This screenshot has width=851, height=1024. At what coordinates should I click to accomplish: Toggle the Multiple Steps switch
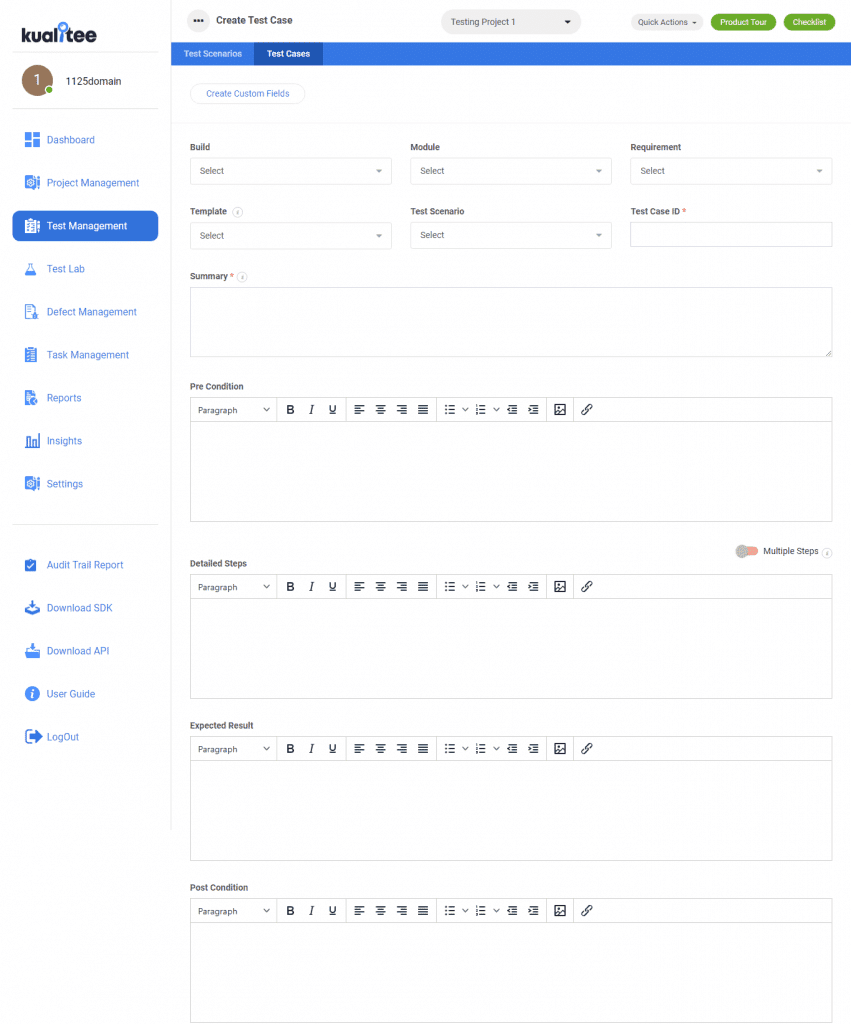(x=747, y=551)
